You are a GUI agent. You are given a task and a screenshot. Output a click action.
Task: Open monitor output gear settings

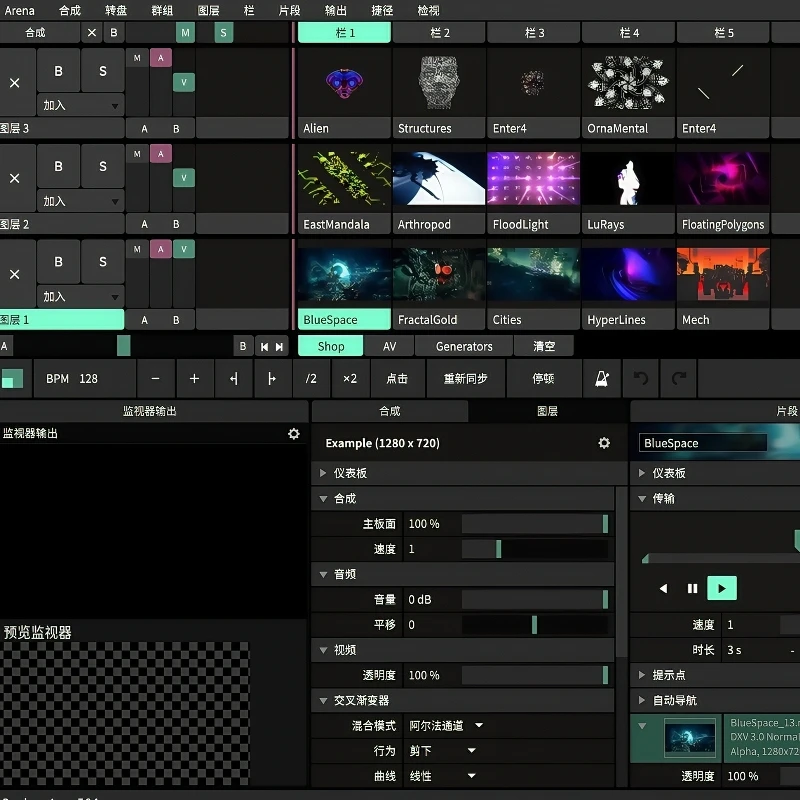[293, 434]
